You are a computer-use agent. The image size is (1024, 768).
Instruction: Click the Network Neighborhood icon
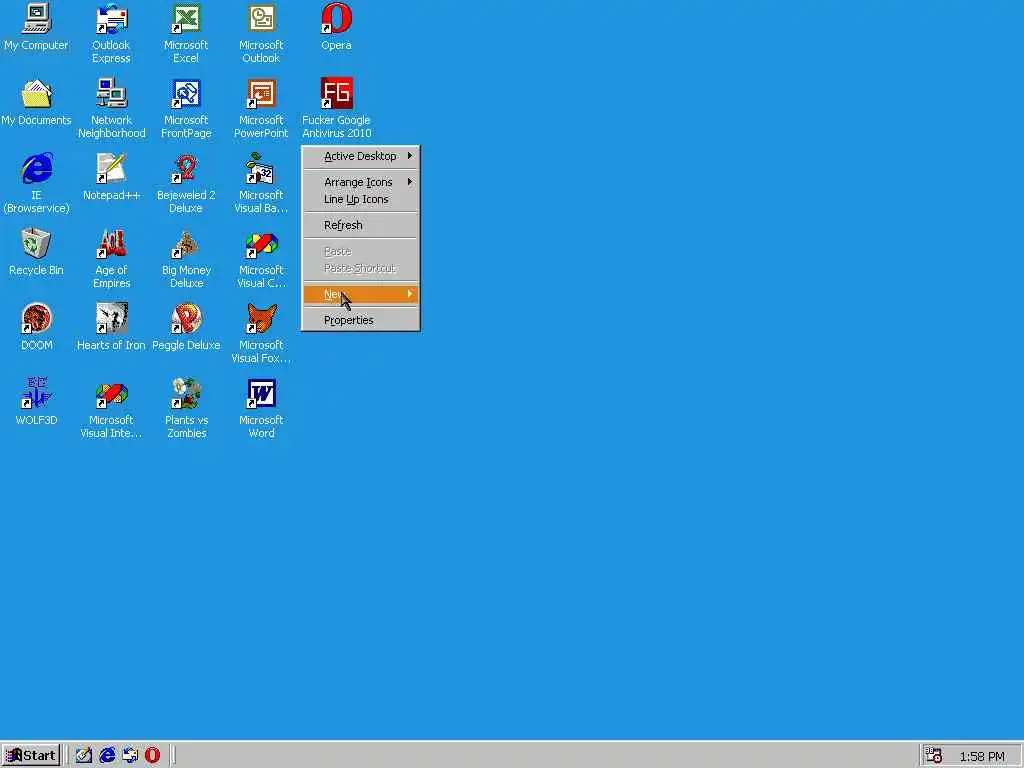111,108
